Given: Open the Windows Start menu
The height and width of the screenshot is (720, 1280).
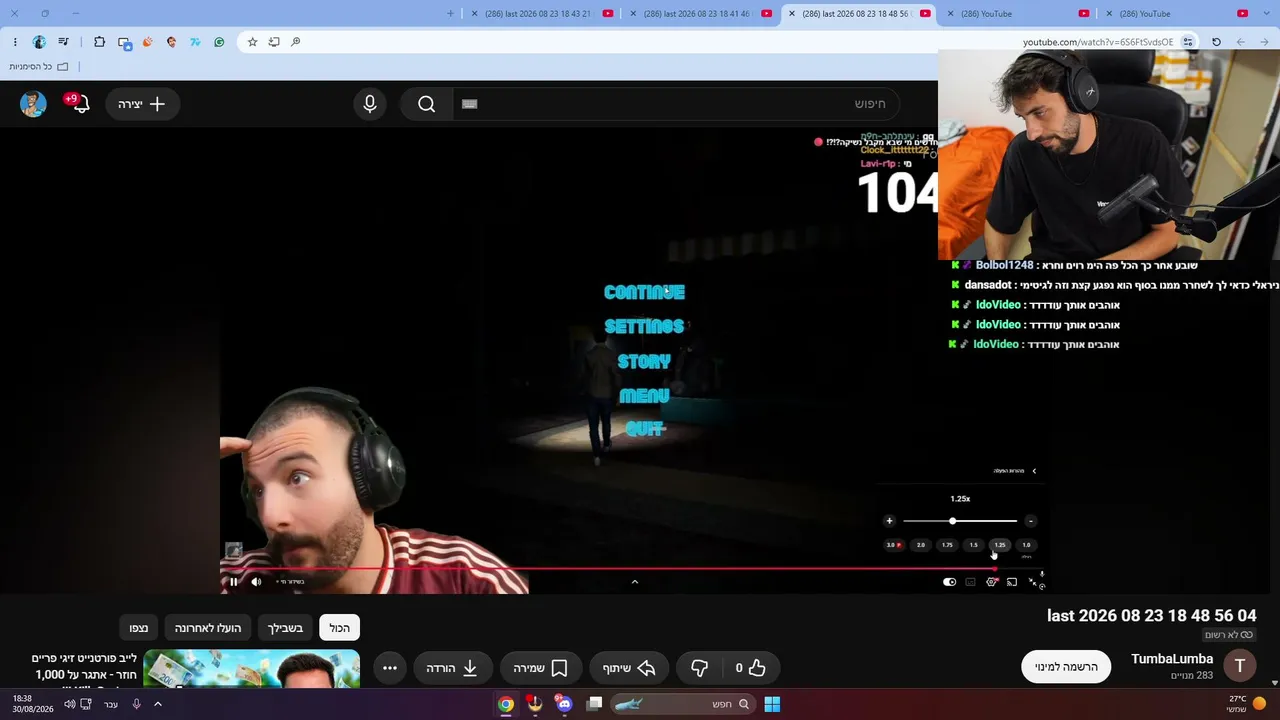Looking at the screenshot, I should [x=772, y=704].
